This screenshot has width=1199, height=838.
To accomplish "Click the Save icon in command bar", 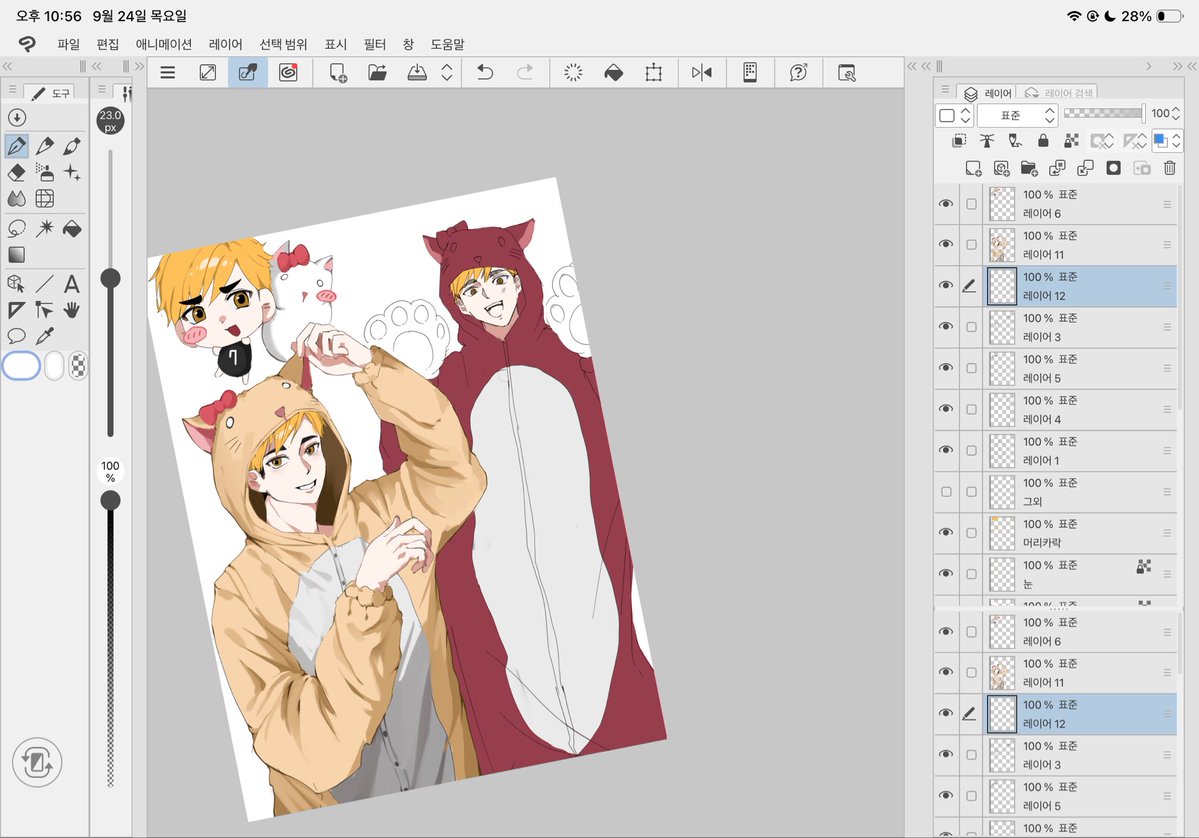I will coord(417,73).
